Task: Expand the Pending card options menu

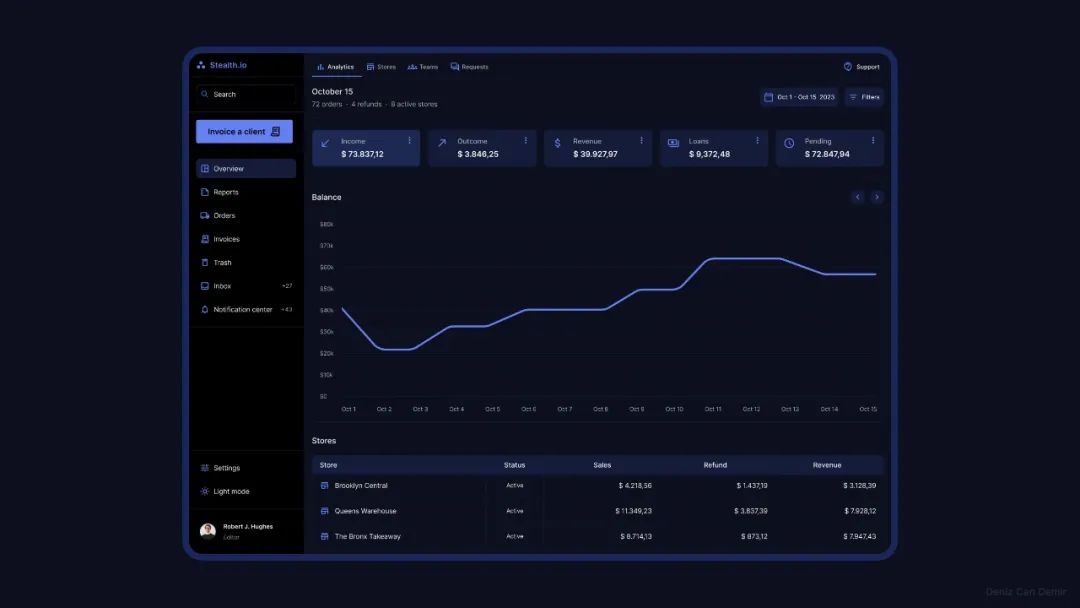Action: (873, 141)
